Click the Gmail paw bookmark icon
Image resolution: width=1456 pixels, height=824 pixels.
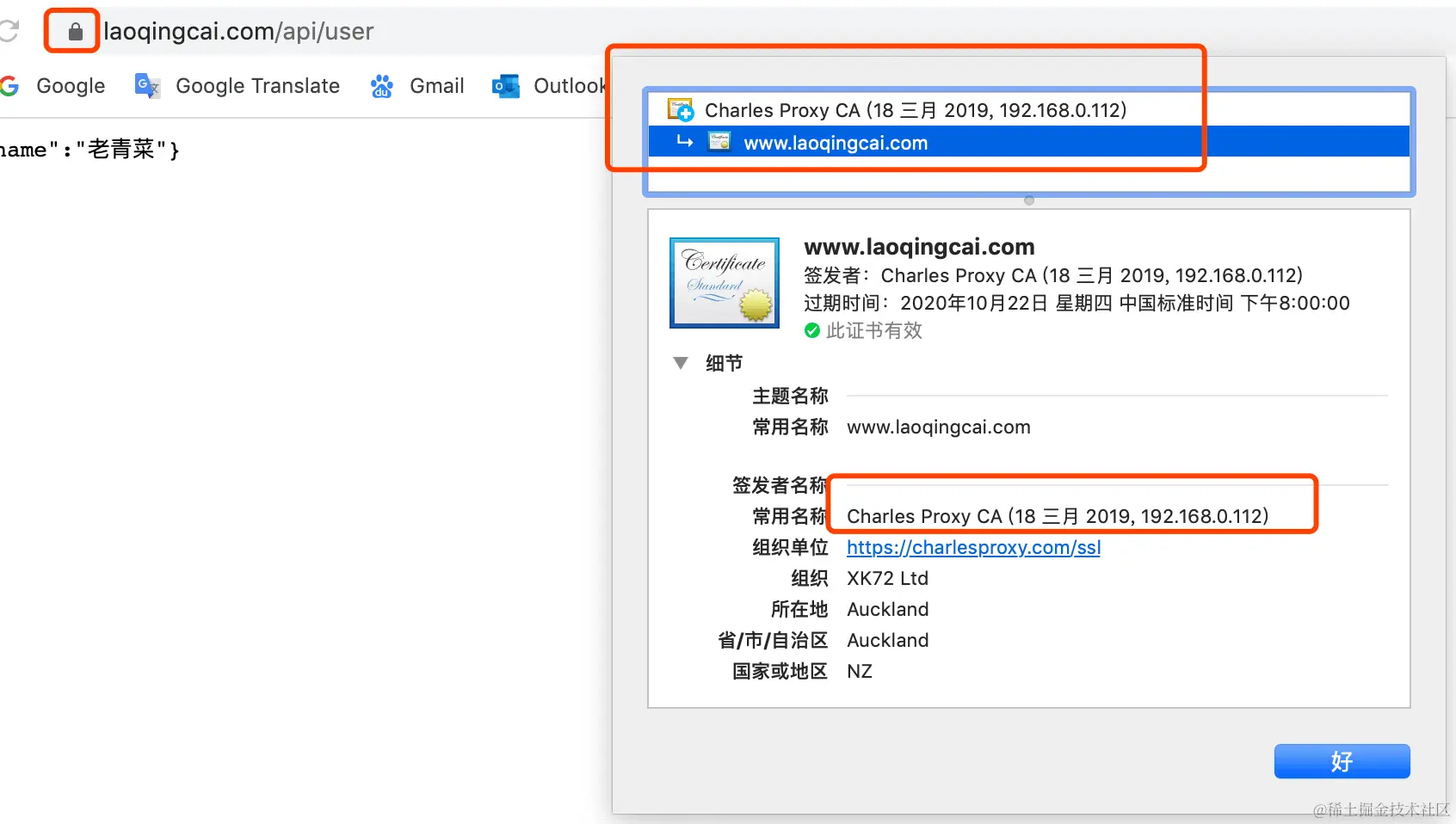pyautogui.click(x=382, y=86)
